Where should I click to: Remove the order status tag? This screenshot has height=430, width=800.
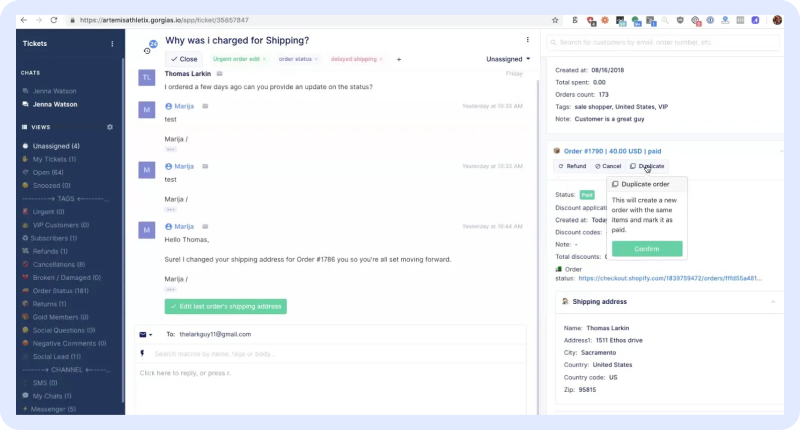click(x=316, y=59)
